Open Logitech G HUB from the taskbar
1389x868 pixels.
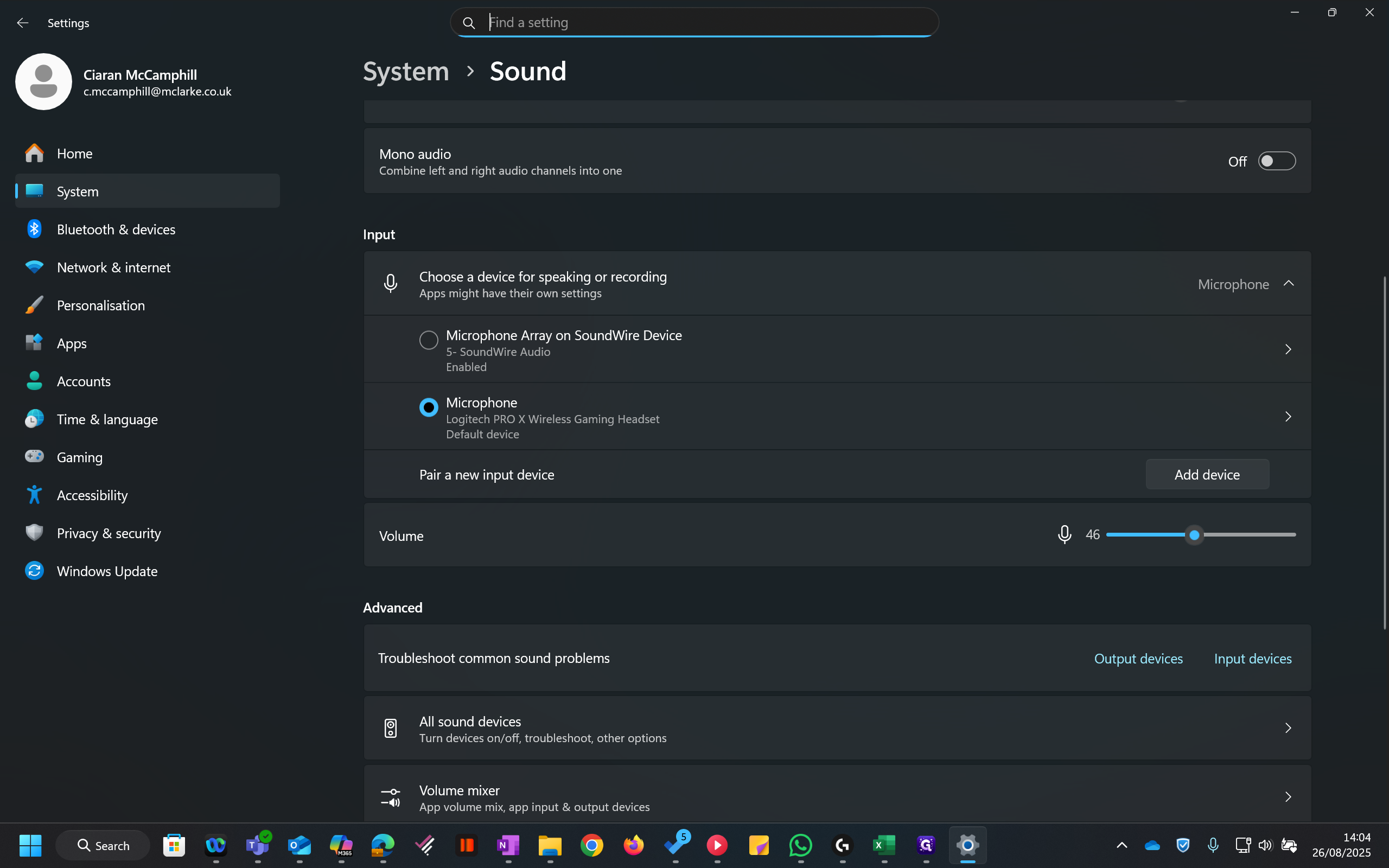pos(843,845)
